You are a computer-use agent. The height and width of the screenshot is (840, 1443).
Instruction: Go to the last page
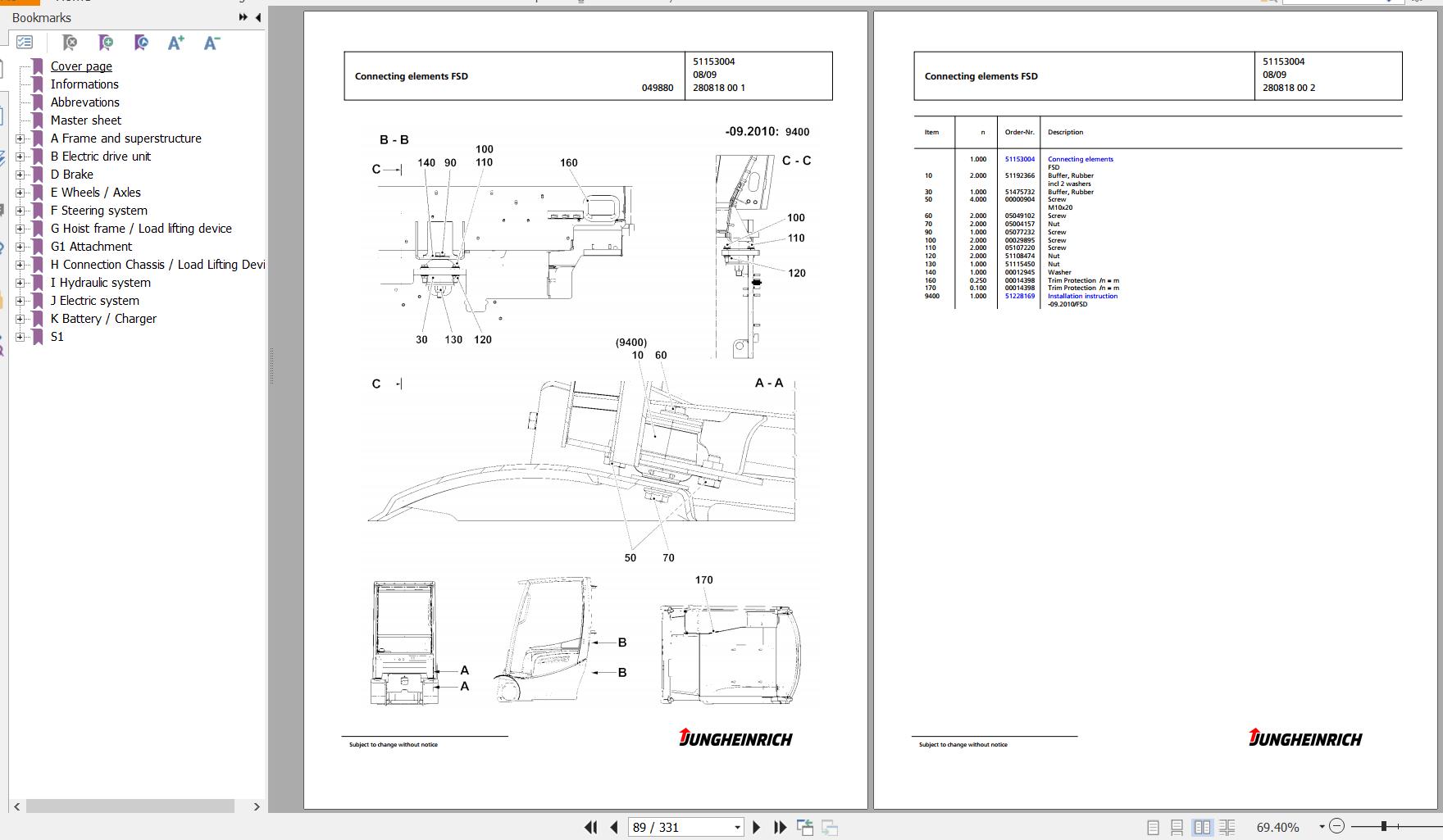click(781, 827)
